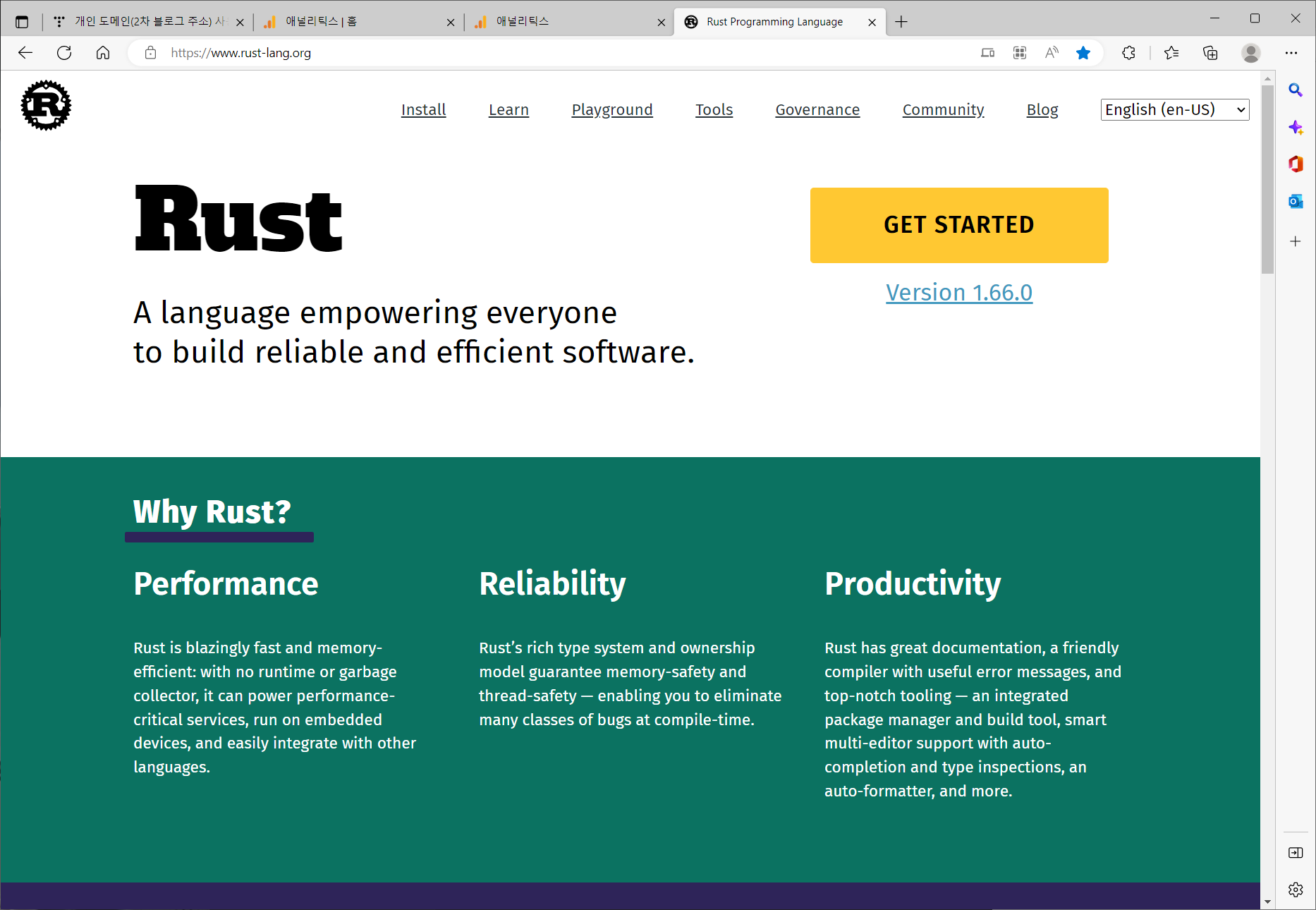Open the Tools navigation link
Image resolution: width=1316 pixels, height=910 pixels.
(714, 110)
